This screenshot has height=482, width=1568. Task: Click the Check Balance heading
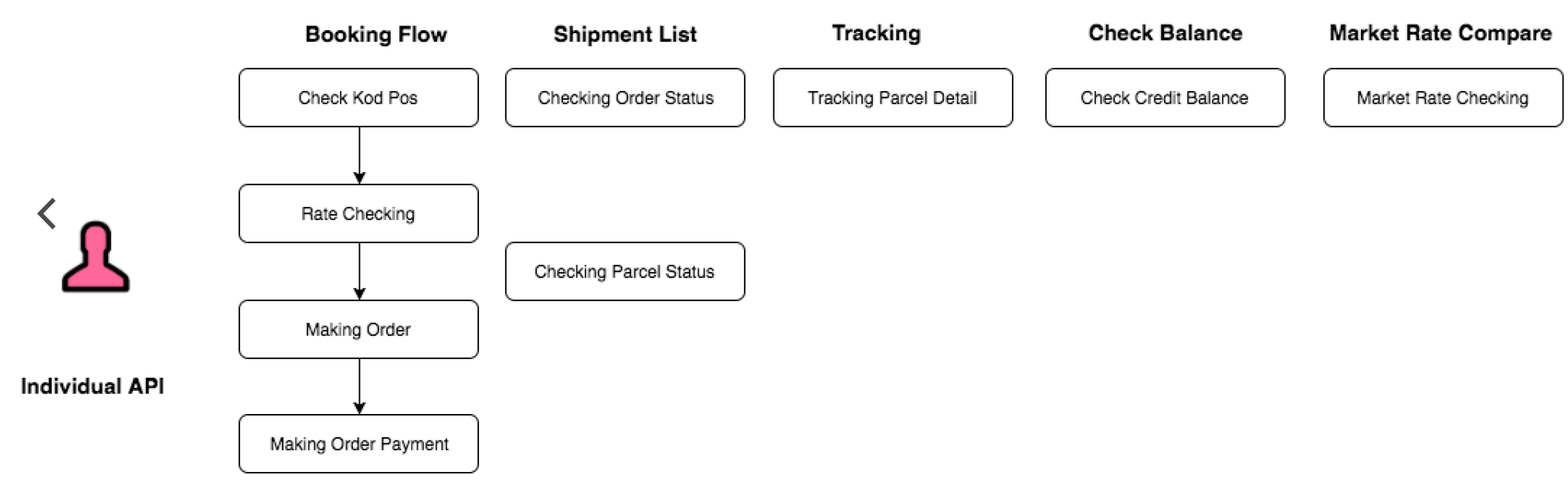coord(1165,33)
